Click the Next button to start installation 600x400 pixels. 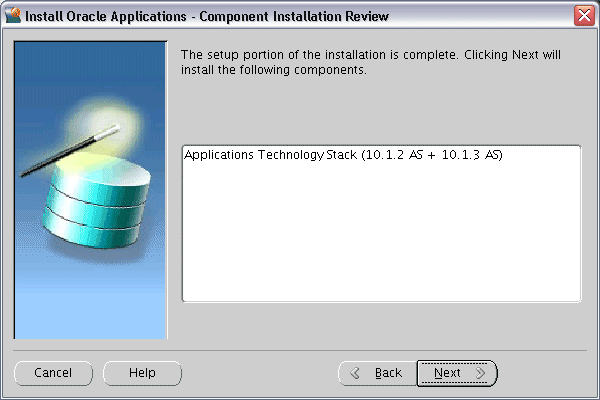coord(457,373)
